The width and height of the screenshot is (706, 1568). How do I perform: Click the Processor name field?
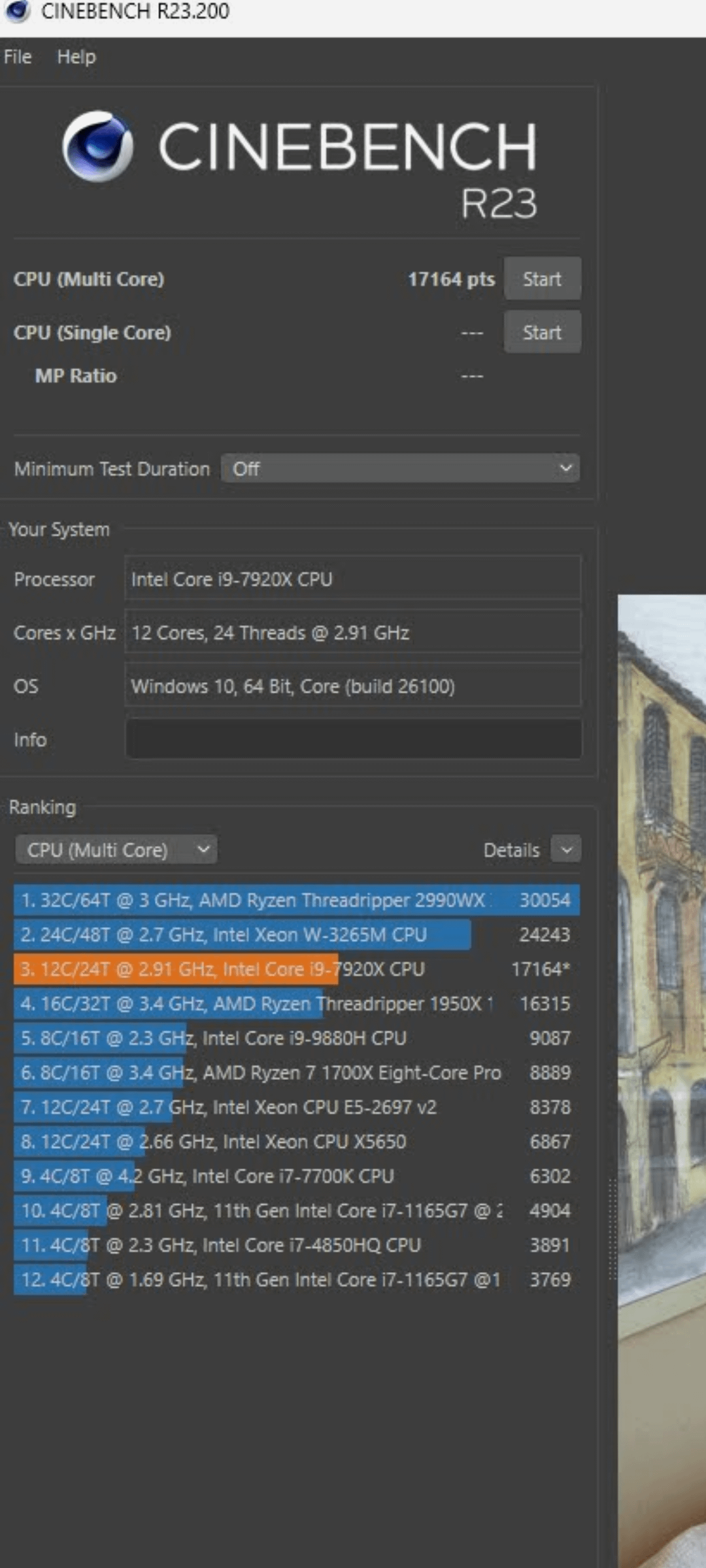pos(353,579)
